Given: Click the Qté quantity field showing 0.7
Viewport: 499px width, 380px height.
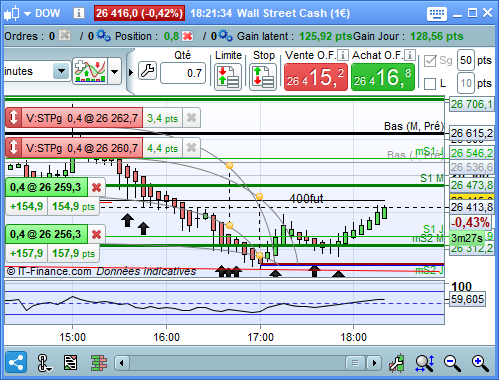Looking at the screenshot, I should (x=183, y=73).
